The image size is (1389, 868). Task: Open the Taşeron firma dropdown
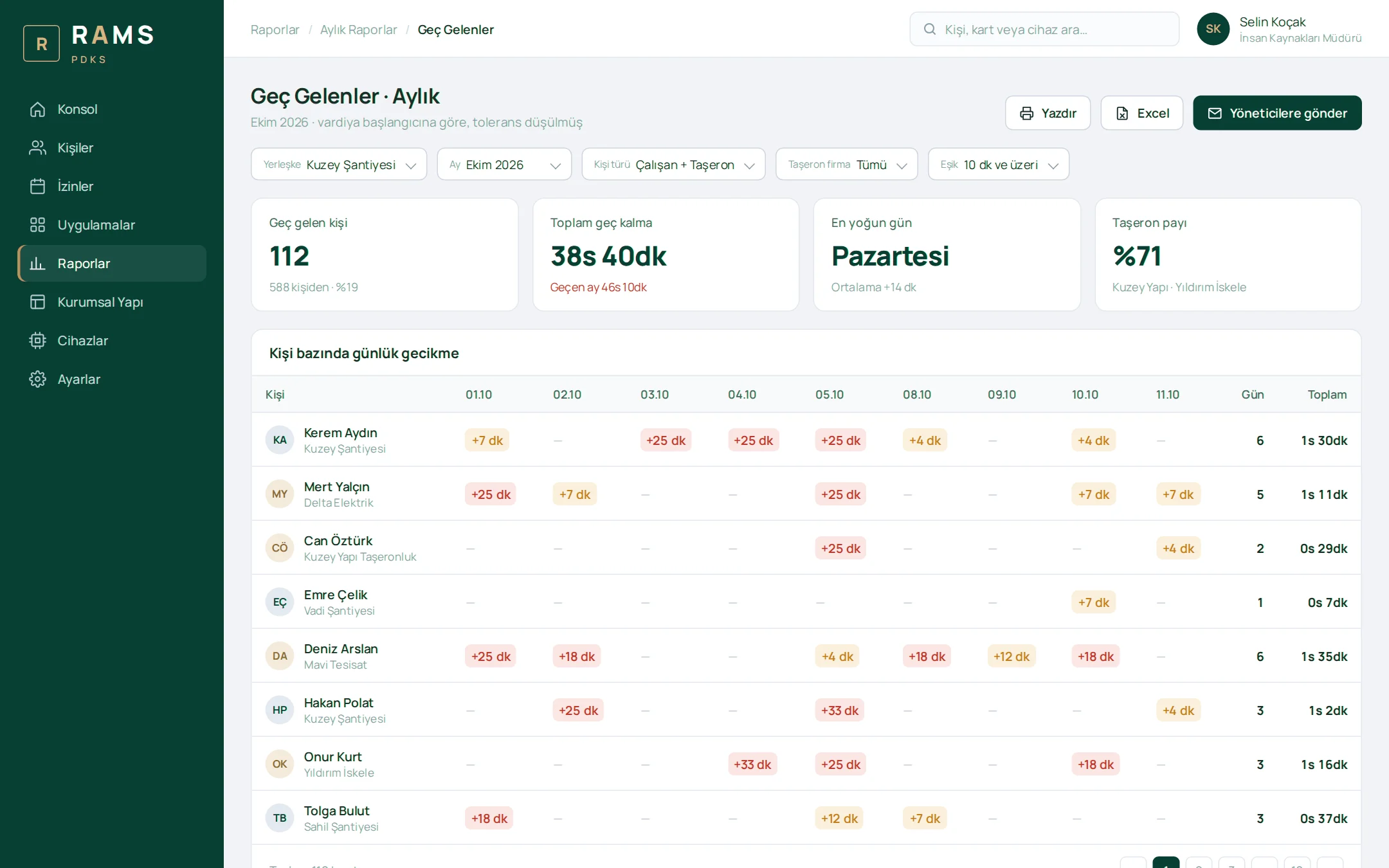[x=846, y=165]
